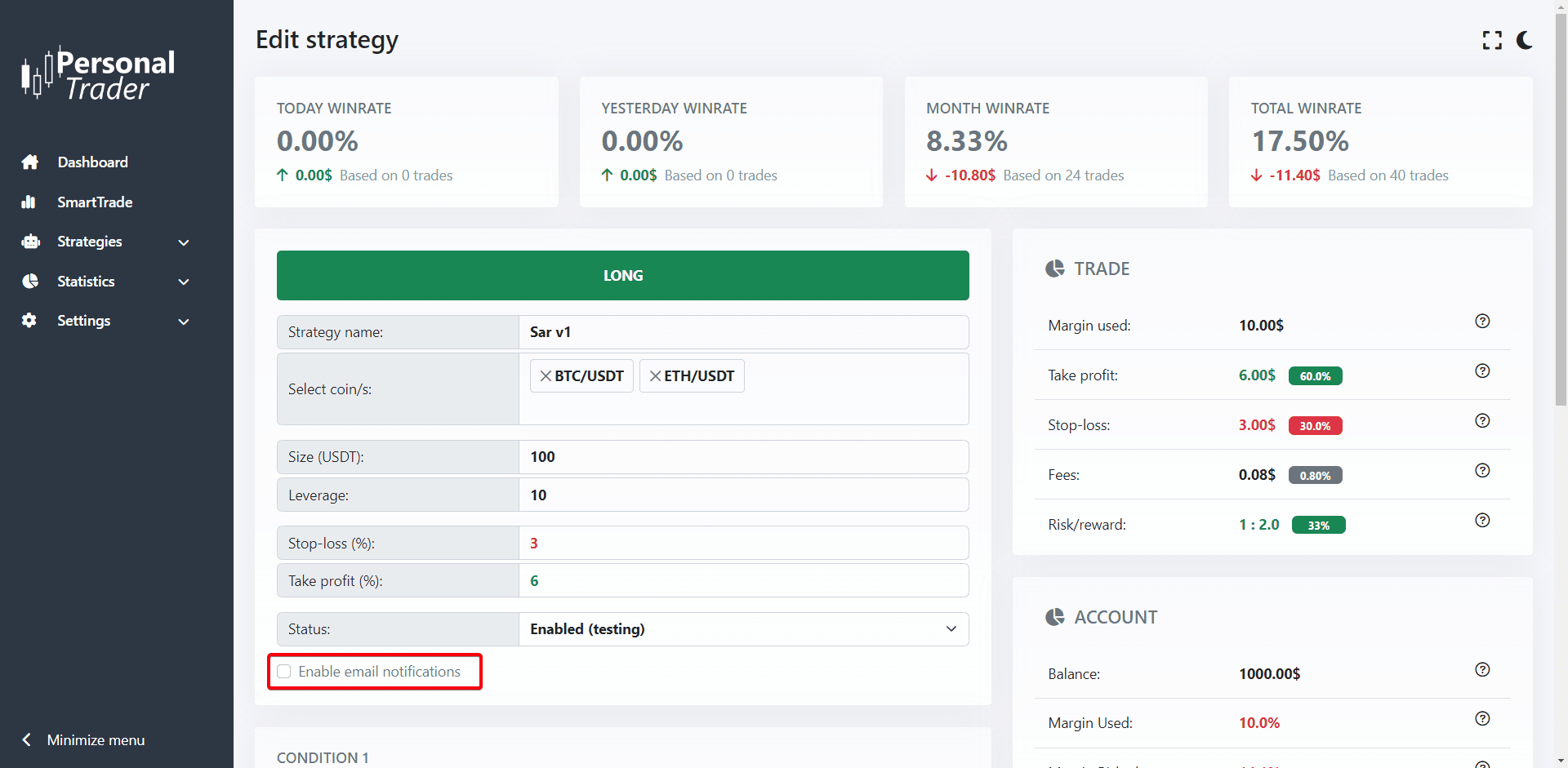Collapse sidebar with Minimize menu
This screenshot has width=1568, height=768.
[x=84, y=740]
